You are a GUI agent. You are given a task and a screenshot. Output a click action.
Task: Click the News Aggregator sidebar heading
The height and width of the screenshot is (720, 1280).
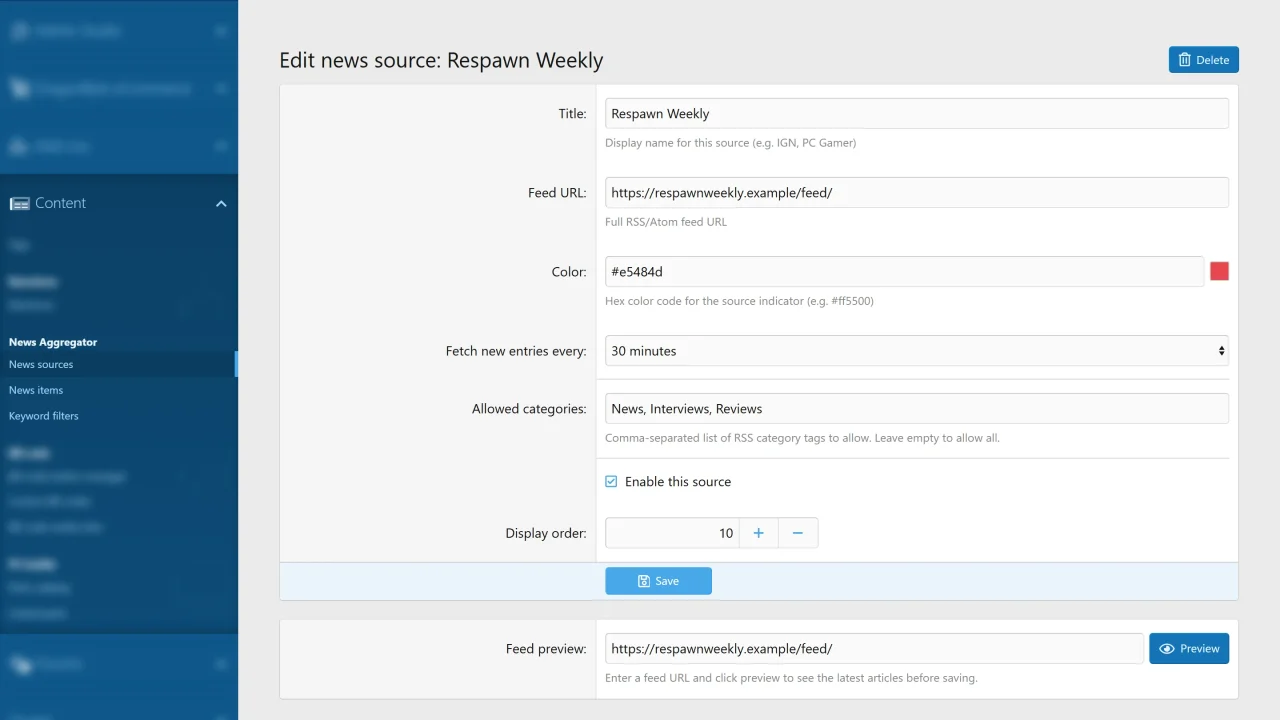pyautogui.click(x=53, y=342)
